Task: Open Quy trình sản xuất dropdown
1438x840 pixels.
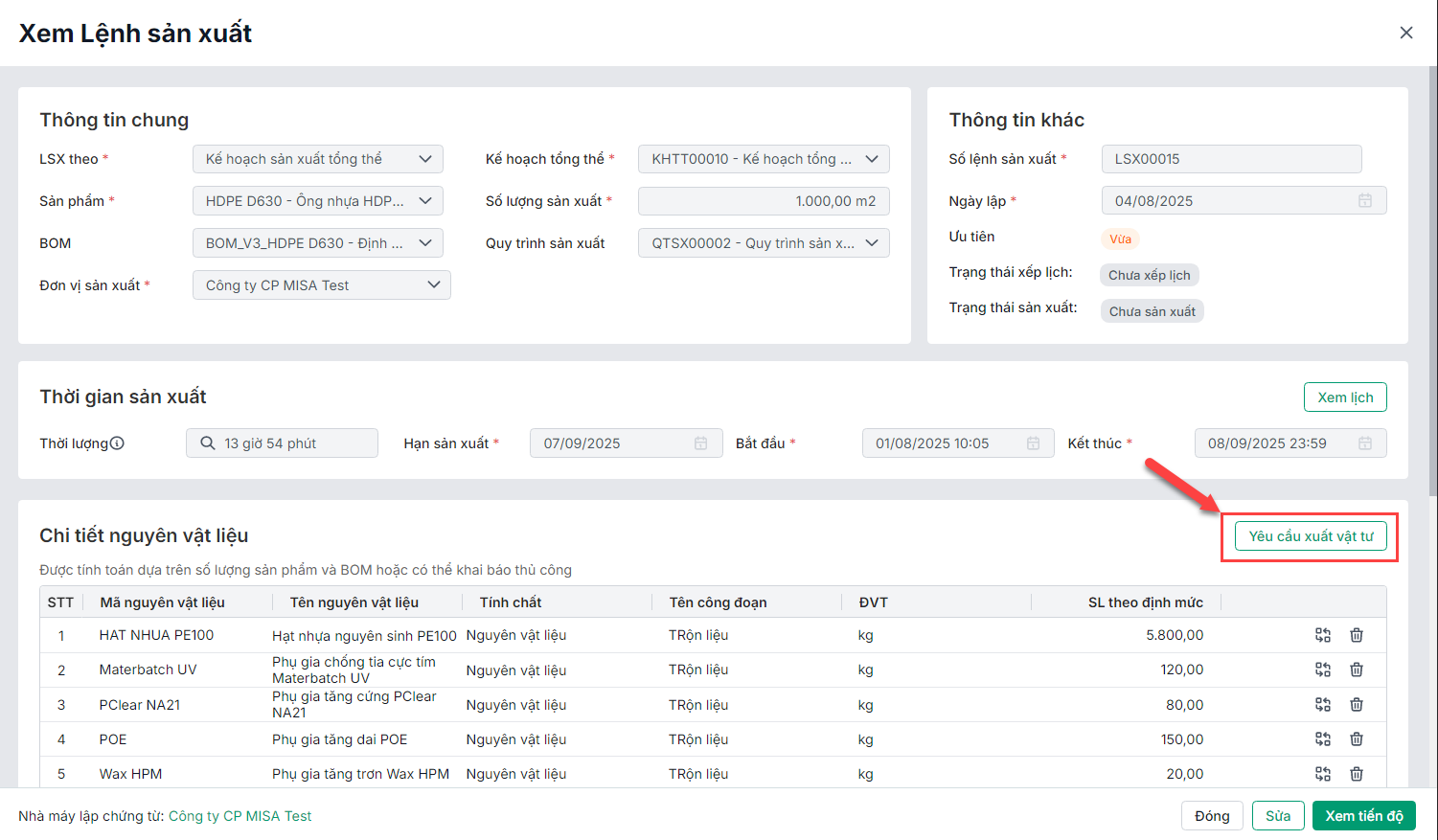Action: point(872,243)
